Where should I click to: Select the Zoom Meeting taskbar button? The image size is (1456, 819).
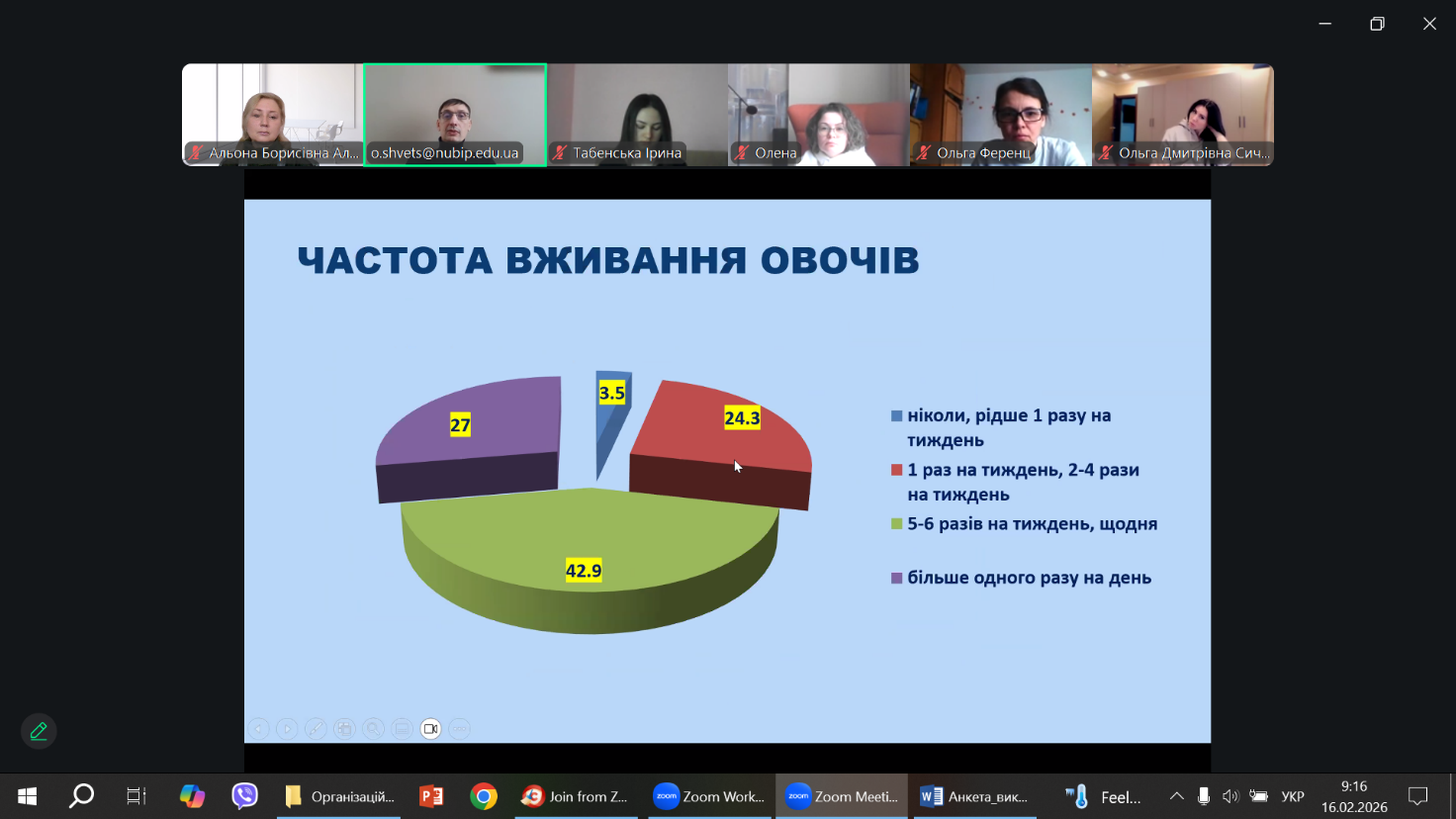(x=842, y=796)
